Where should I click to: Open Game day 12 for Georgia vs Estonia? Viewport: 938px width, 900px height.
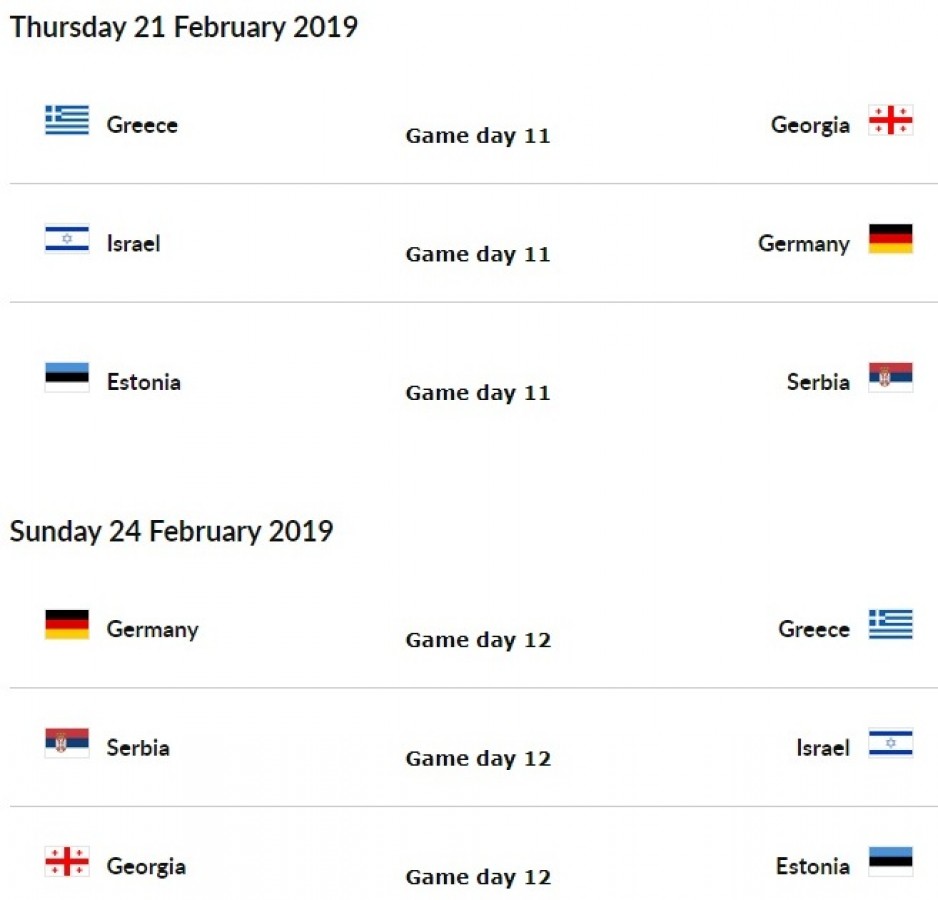pyautogui.click(x=478, y=878)
